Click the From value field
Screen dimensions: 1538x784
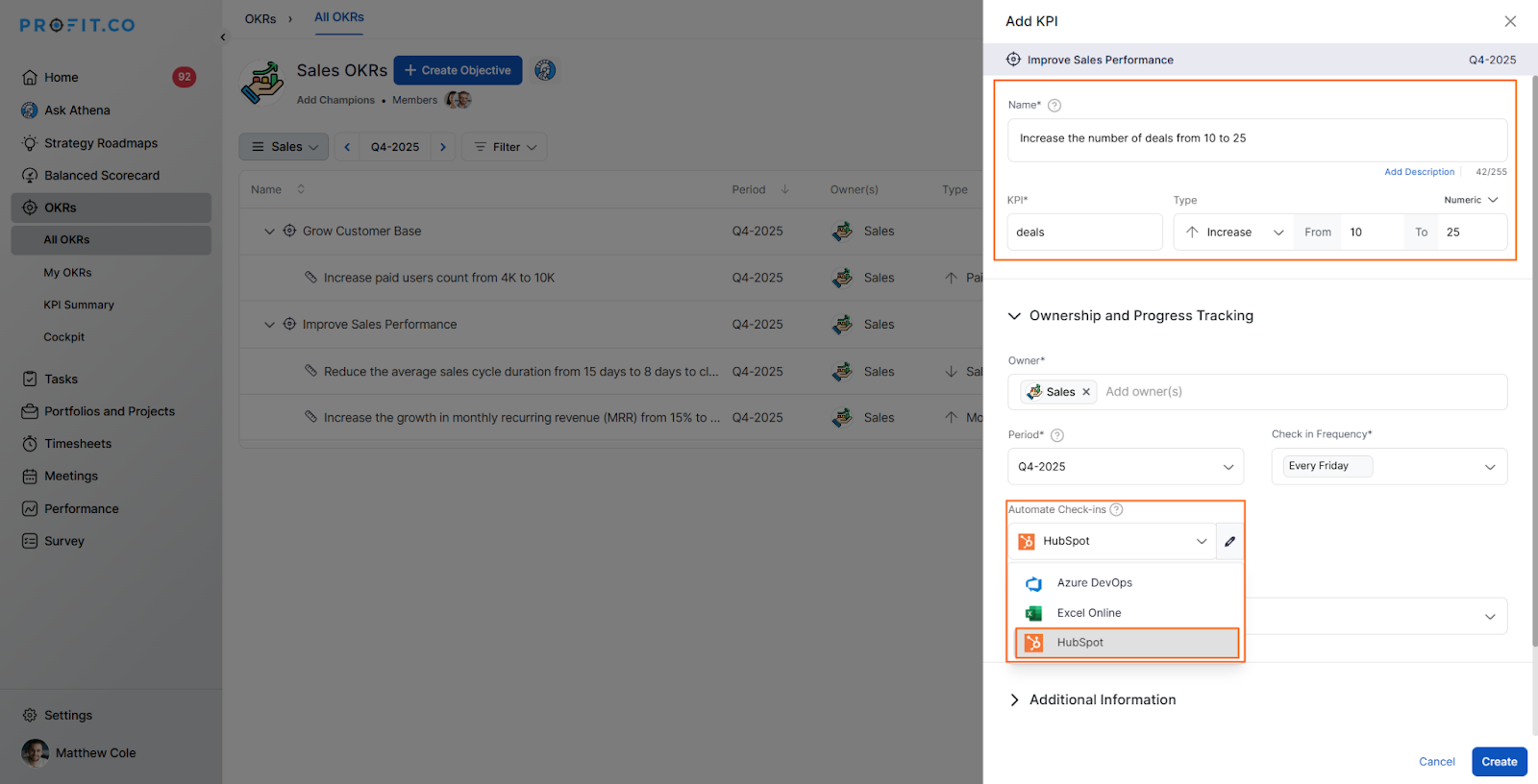pyautogui.click(x=1372, y=233)
